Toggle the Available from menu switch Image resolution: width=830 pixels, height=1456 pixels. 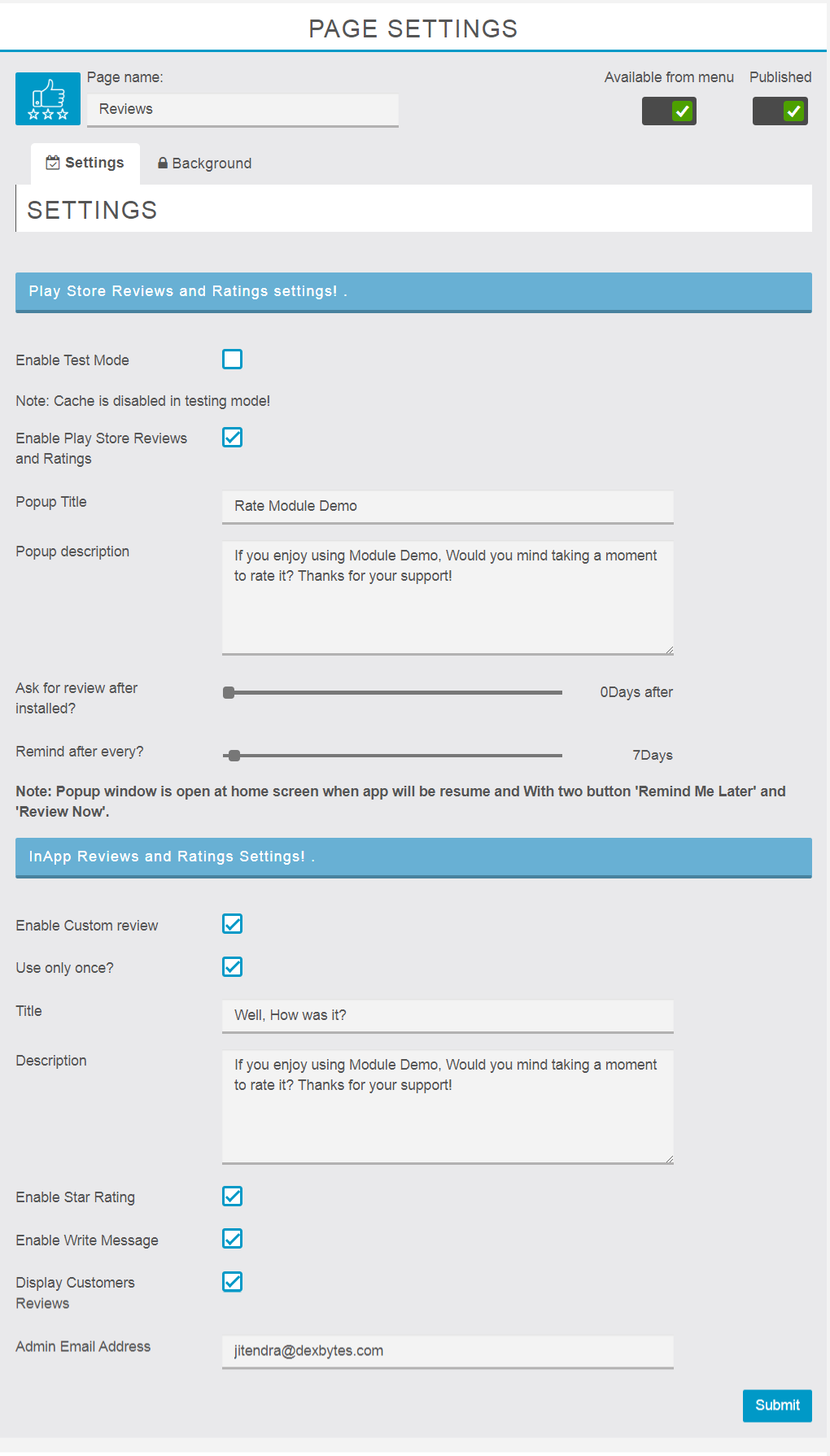pyautogui.click(x=669, y=111)
